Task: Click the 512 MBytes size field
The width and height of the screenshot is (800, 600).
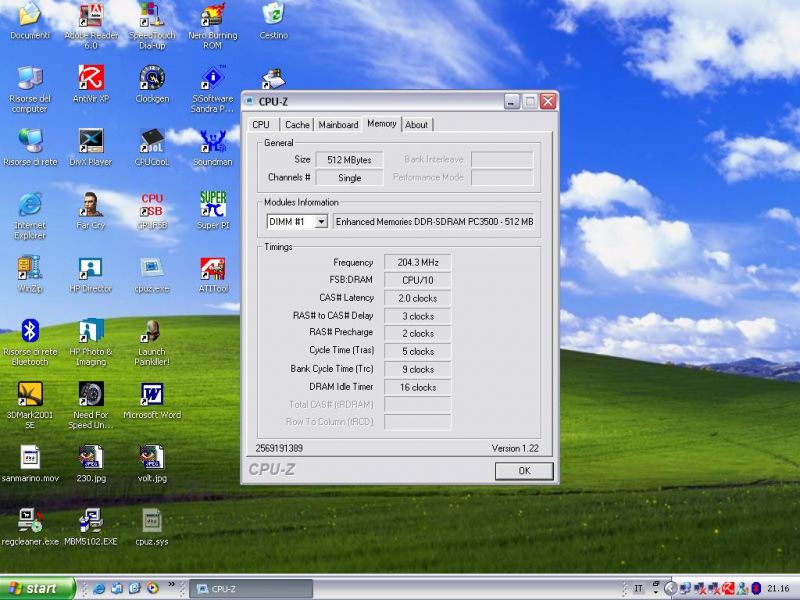Action: tap(349, 160)
